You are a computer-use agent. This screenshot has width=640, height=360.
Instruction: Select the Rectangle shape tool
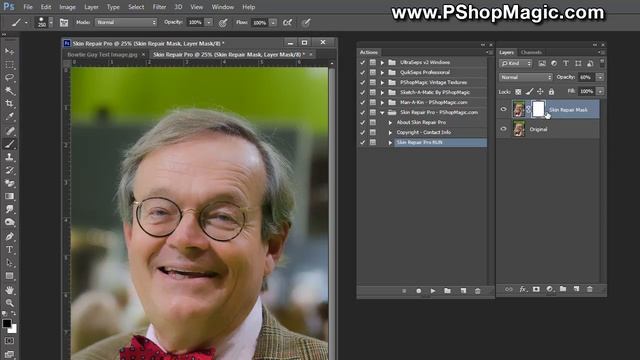(x=9, y=276)
